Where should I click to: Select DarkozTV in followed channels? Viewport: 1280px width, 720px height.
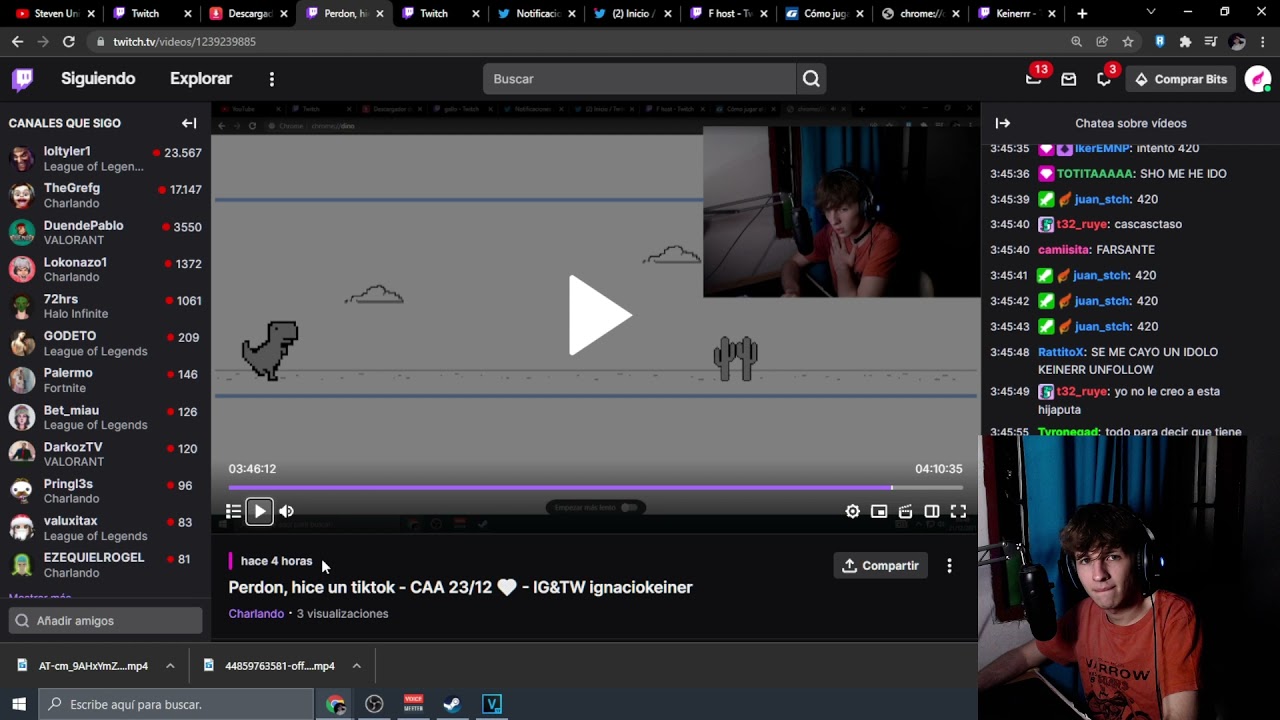[x=105, y=455]
